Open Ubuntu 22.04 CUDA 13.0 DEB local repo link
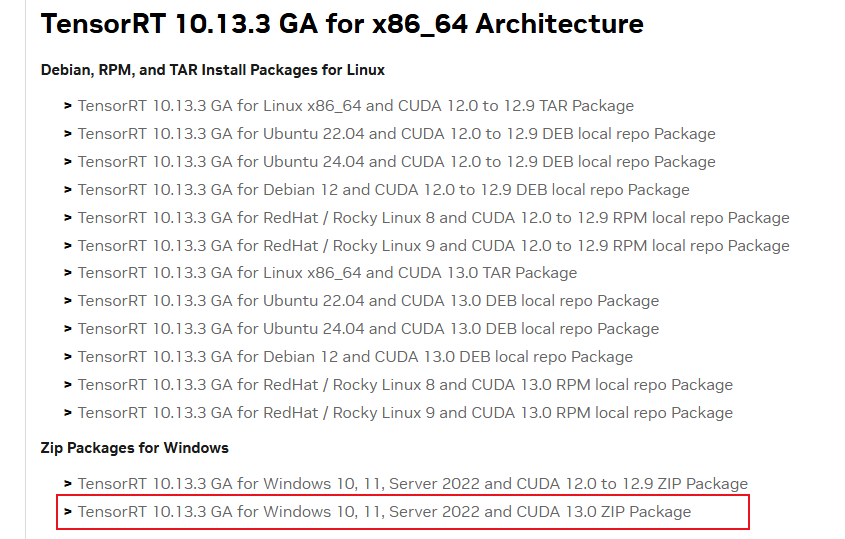This screenshot has width=845, height=539. tap(369, 301)
